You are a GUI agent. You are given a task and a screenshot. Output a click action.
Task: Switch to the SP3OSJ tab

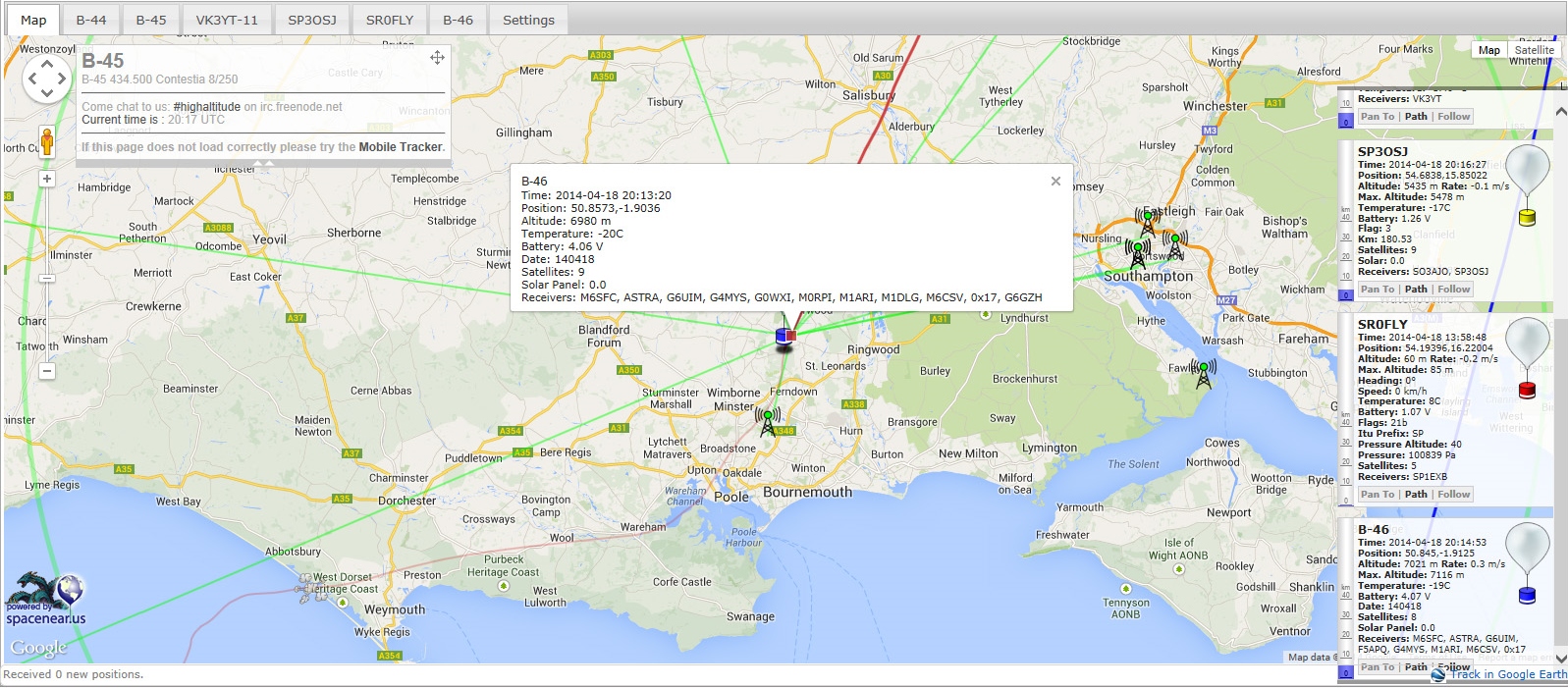click(x=312, y=20)
